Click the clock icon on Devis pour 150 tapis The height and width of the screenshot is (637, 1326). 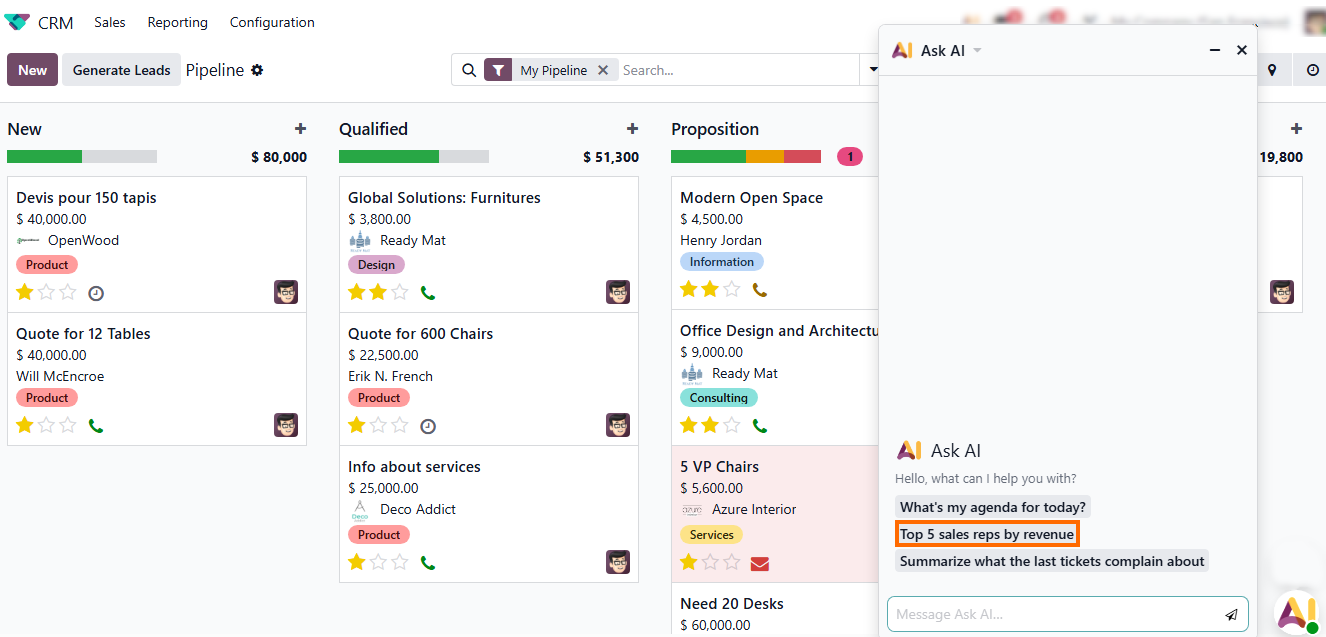pos(96,293)
